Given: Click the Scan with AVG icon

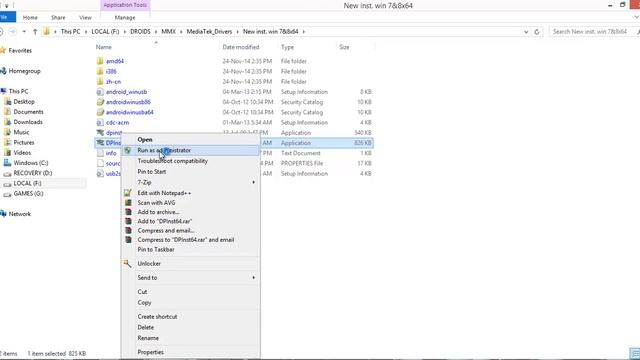Looking at the screenshot, I should coord(128,202).
